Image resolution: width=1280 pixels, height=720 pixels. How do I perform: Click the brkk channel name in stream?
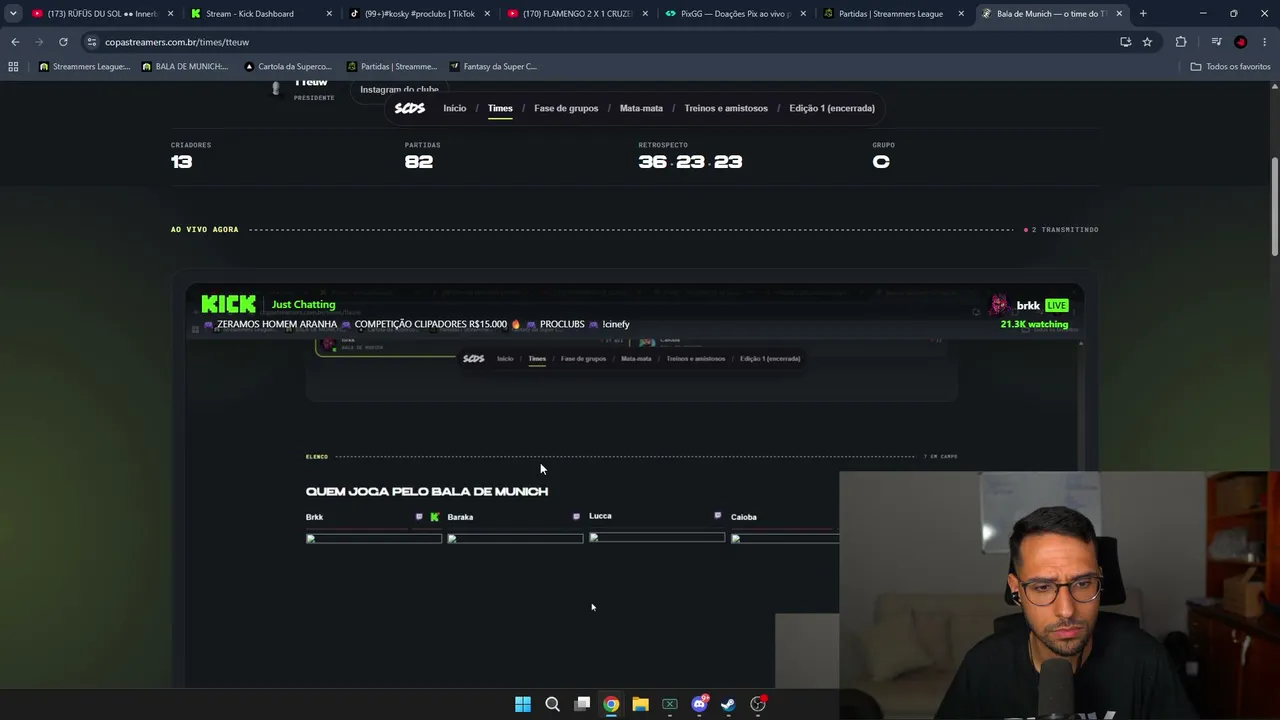pos(1028,306)
